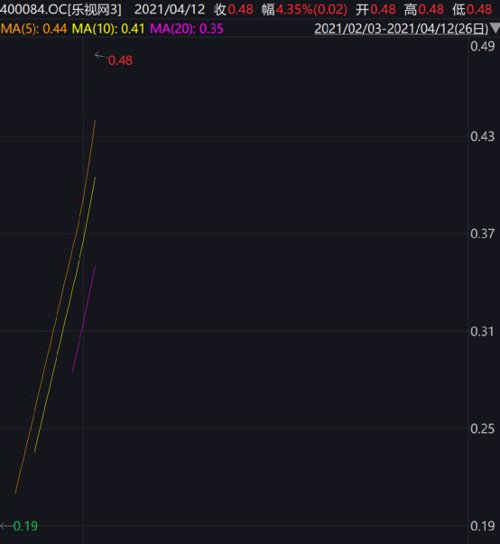Click the green 0.19 low price marker
Screen dimensions: 500x544
click(x=25, y=526)
